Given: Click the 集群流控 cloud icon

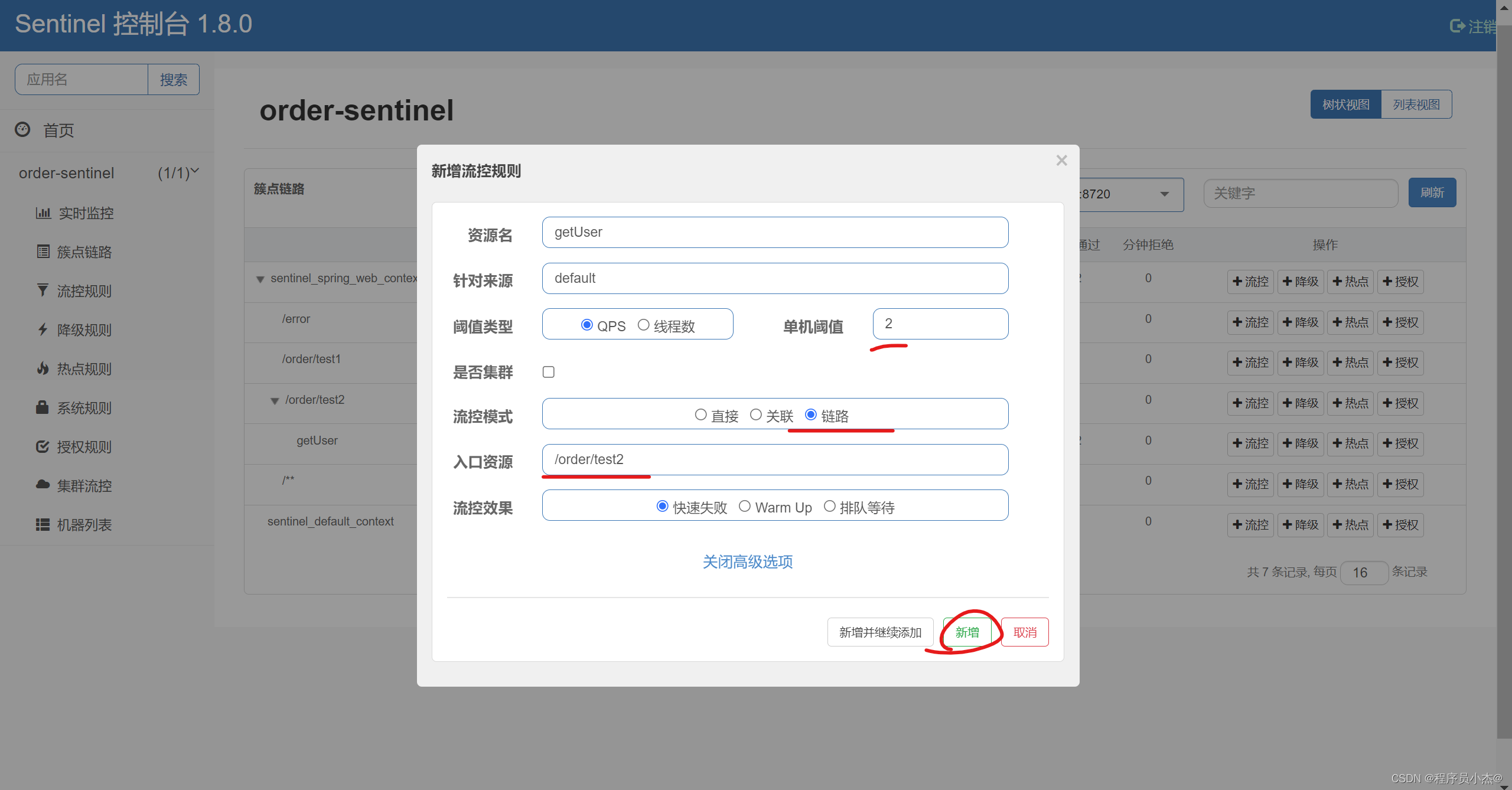Looking at the screenshot, I should (43, 485).
